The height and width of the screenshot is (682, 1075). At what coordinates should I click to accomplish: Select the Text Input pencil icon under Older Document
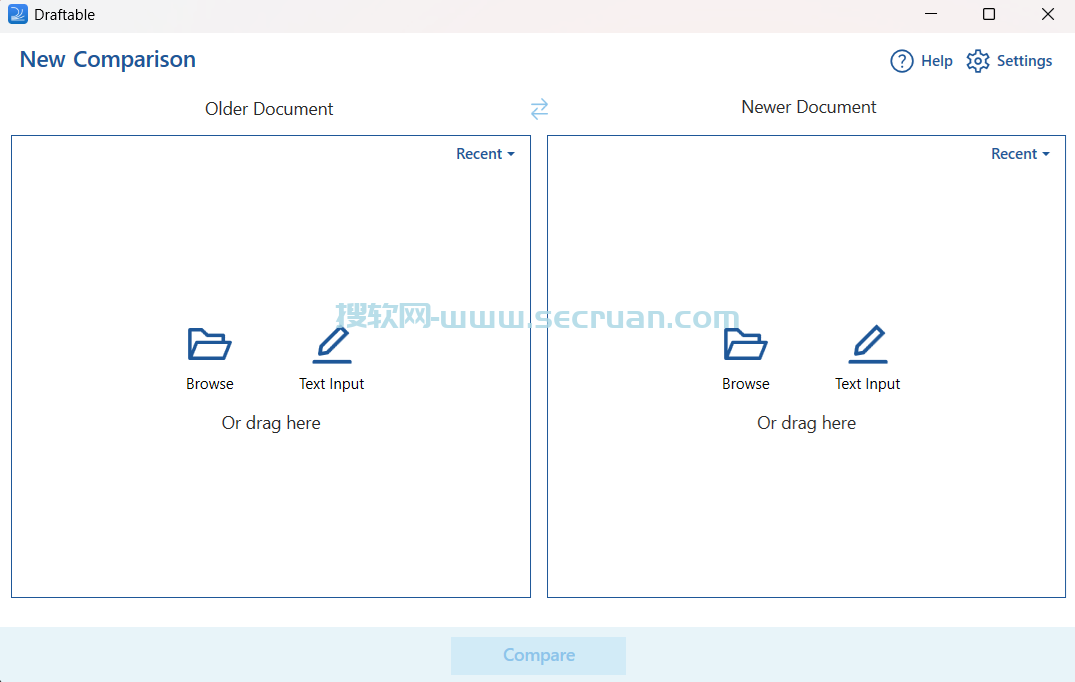pyautogui.click(x=333, y=344)
